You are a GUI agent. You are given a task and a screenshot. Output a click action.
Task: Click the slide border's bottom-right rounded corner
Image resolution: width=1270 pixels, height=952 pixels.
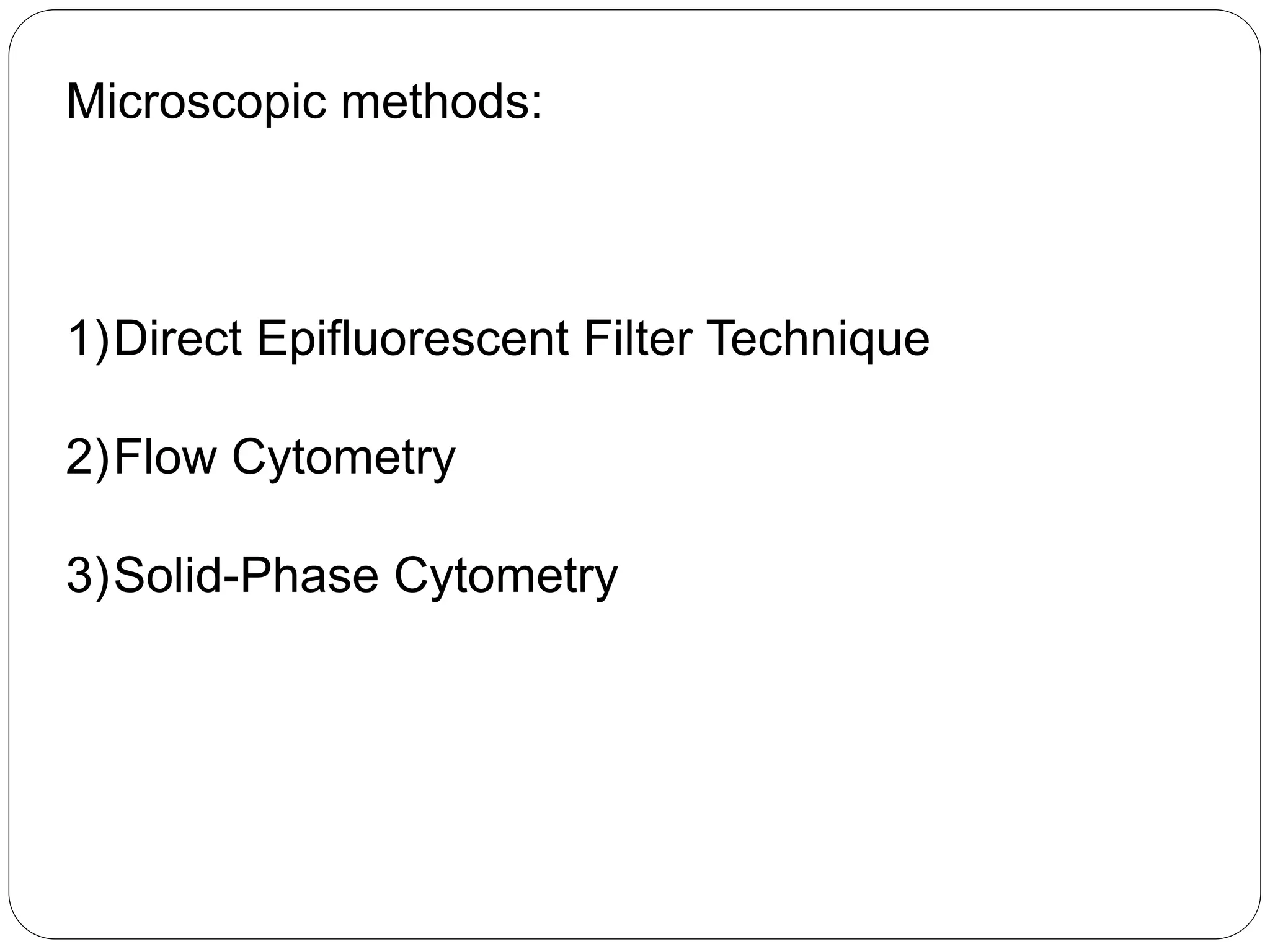coord(1248,926)
